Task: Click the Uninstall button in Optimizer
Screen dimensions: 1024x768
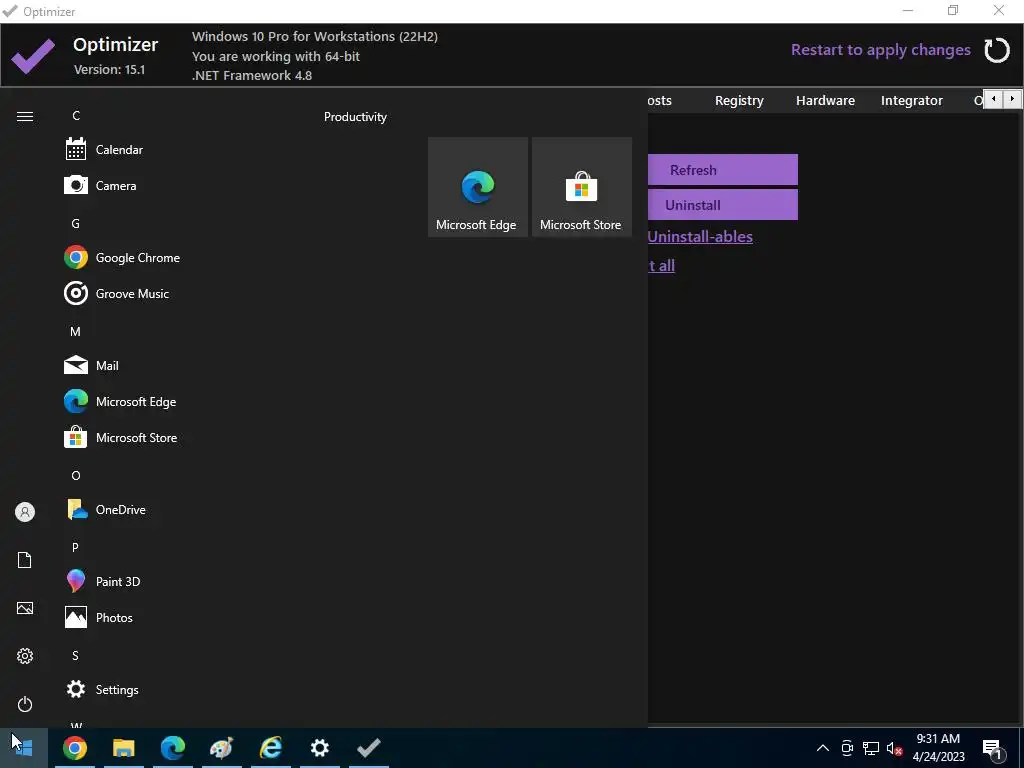Action: coord(723,204)
